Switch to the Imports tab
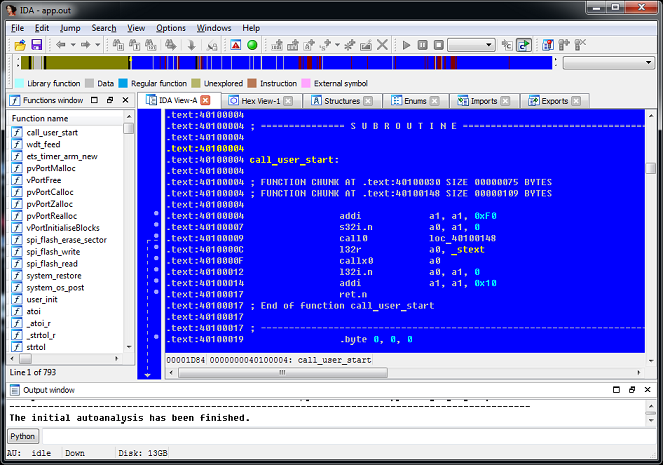This screenshot has height=465, width=663. [x=483, y=101]
